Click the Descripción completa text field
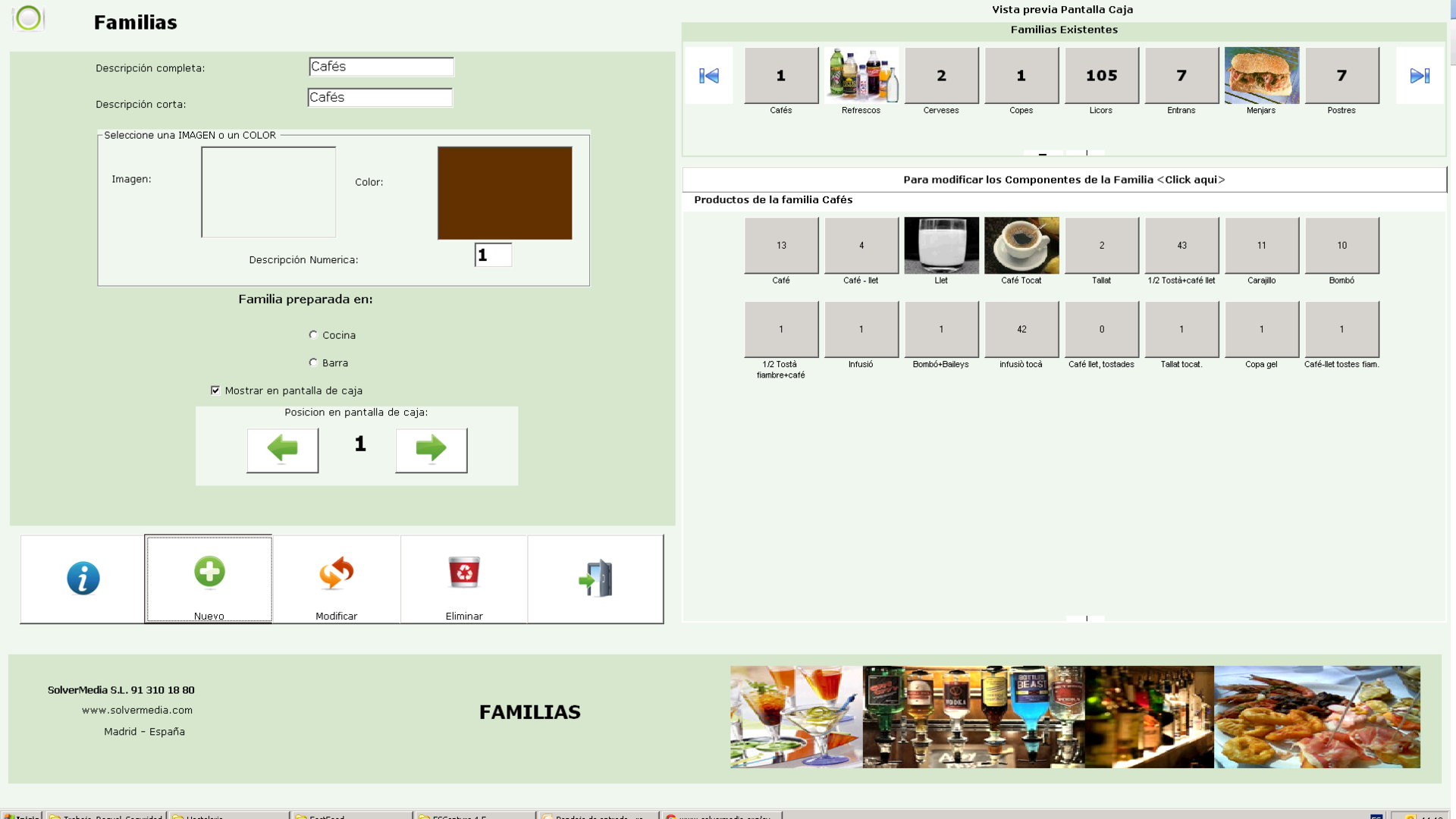The image size is (1456, 819). [x=381, y=67]
